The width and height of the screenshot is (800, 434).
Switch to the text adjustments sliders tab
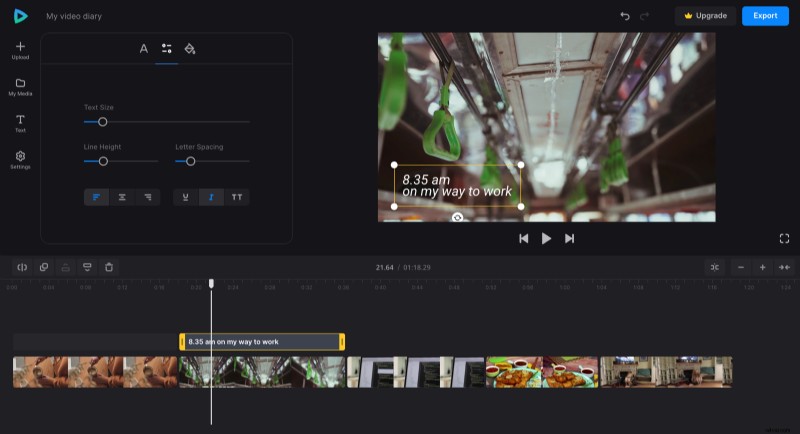click(x=166, y=48)
